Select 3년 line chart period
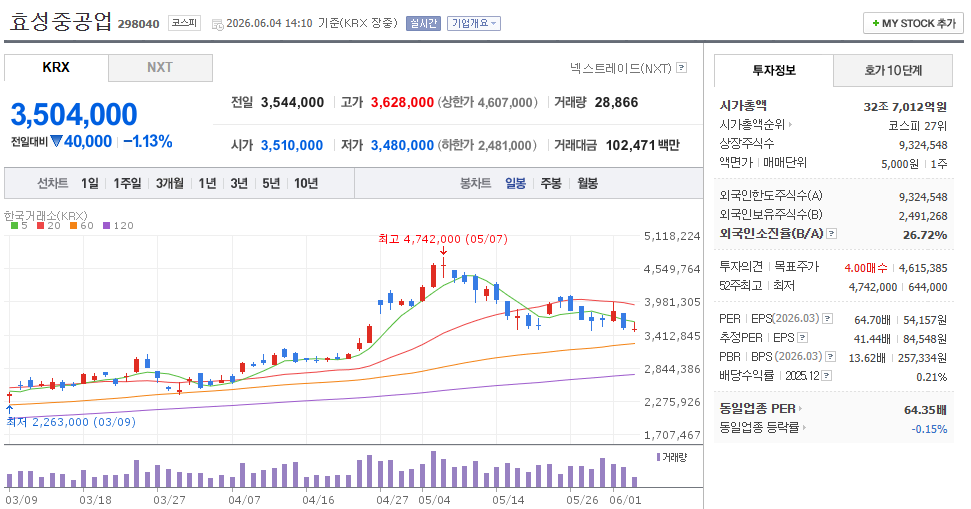 tap(239, 183)
